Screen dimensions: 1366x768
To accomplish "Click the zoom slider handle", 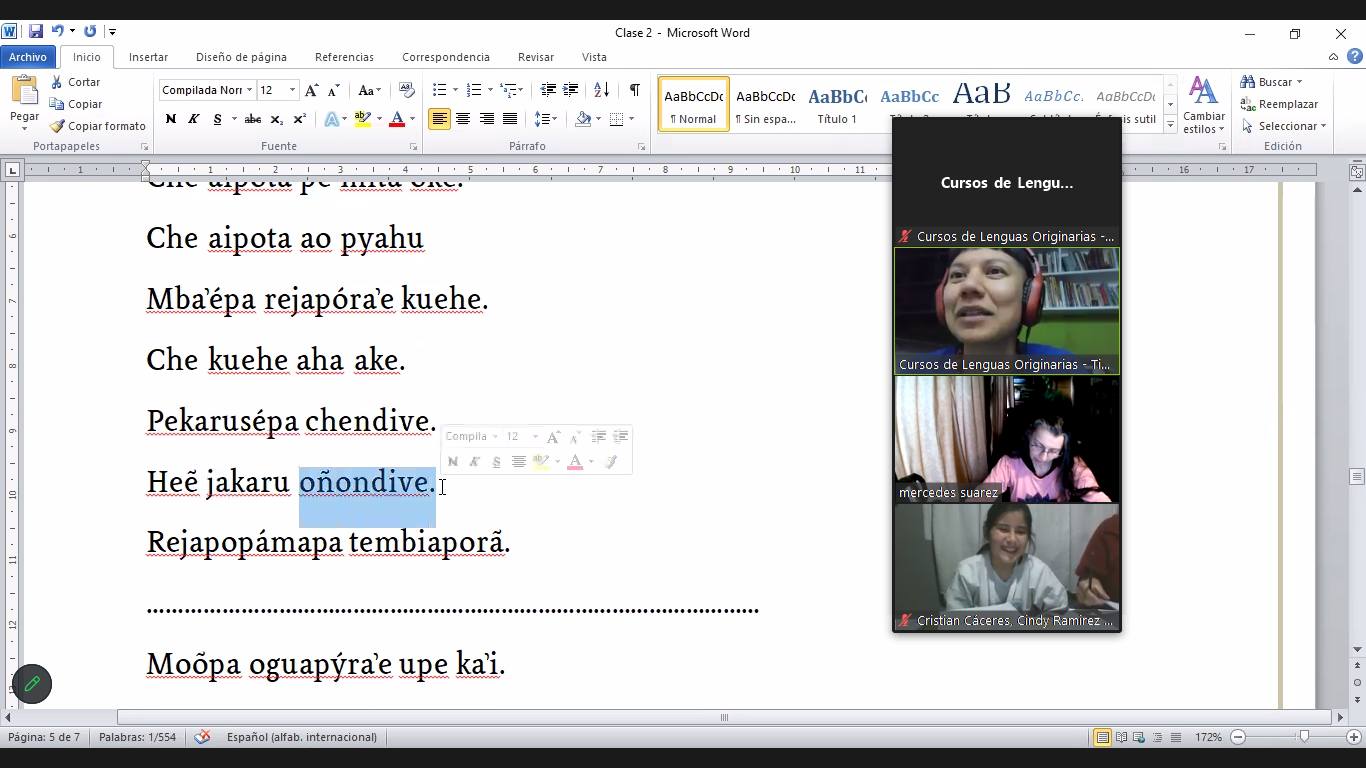I will click(x=1303, y=737).
